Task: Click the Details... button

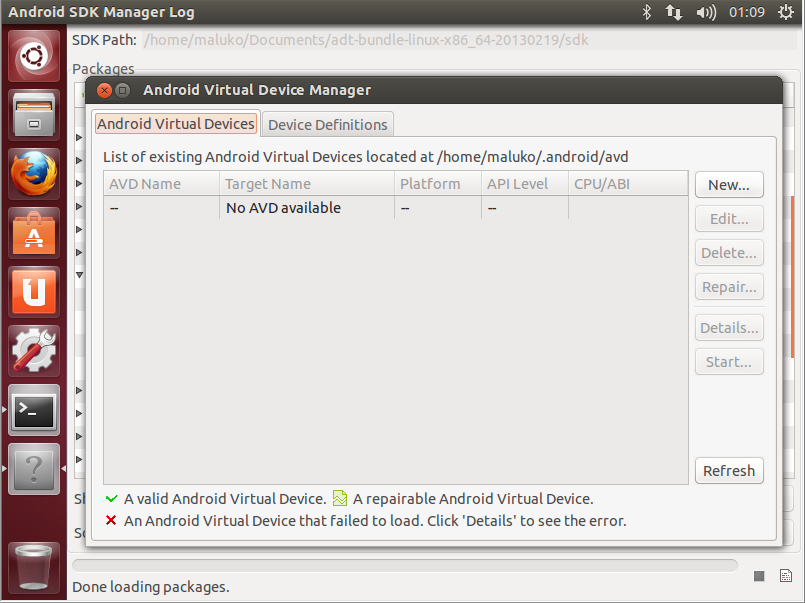Action: tap(729, 327)
